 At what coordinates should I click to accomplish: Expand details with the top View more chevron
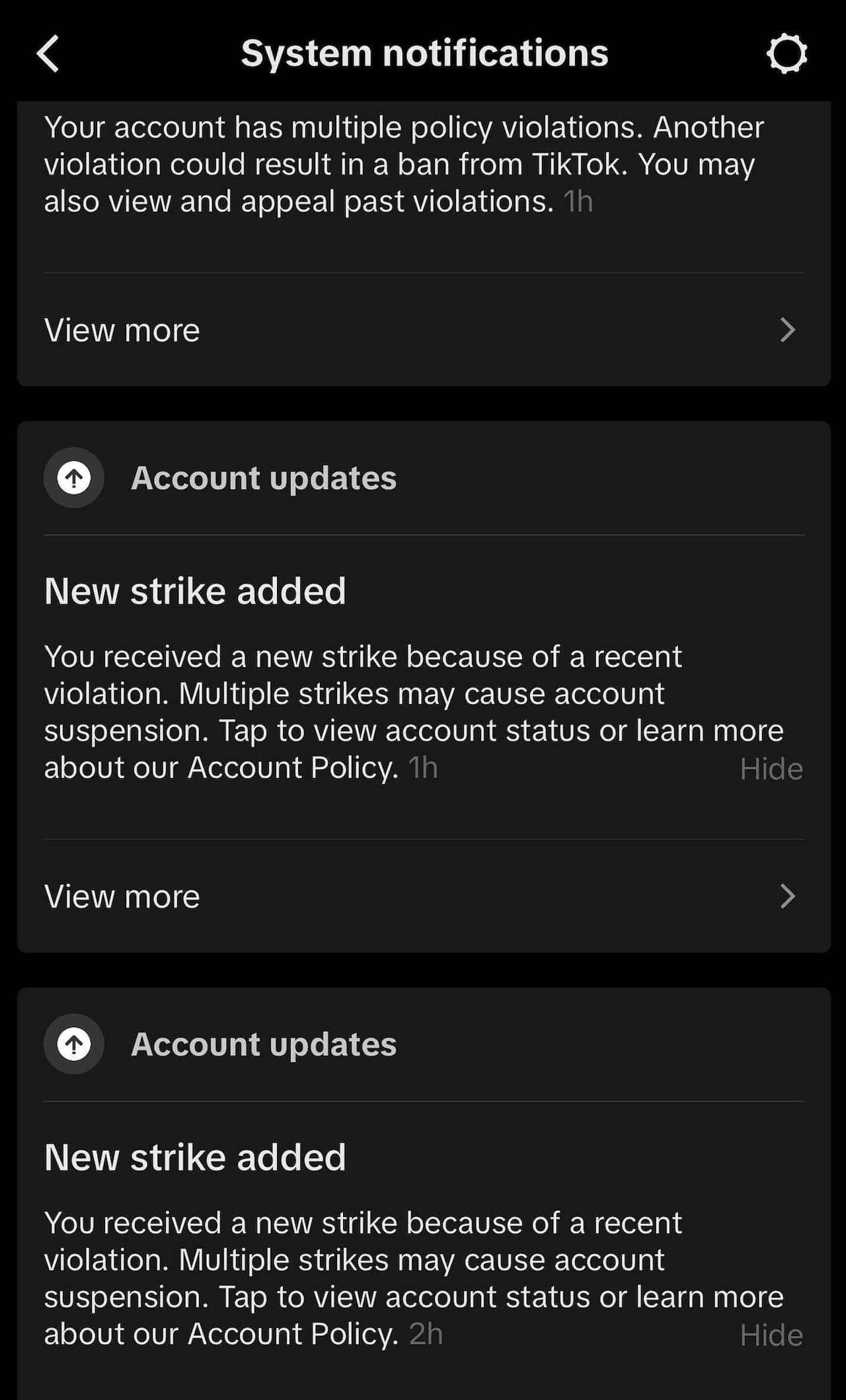click(787, 329)
